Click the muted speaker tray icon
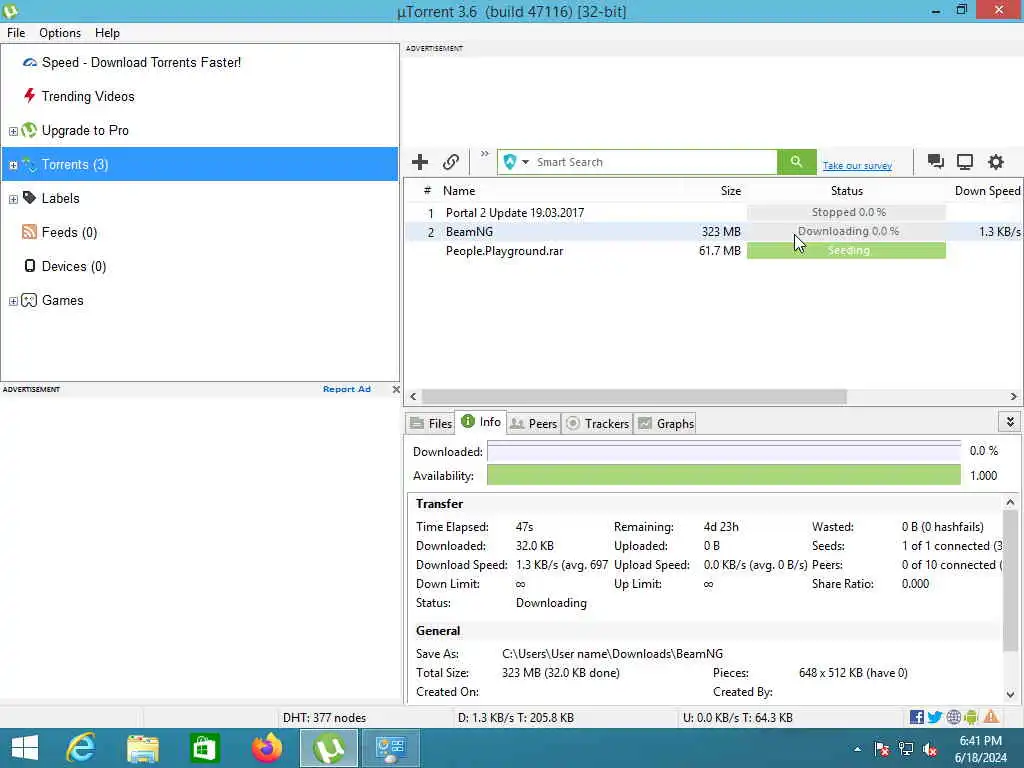The width and height of the screenshot is (1024, 768). pyautogui.click(x=930, y=749)
